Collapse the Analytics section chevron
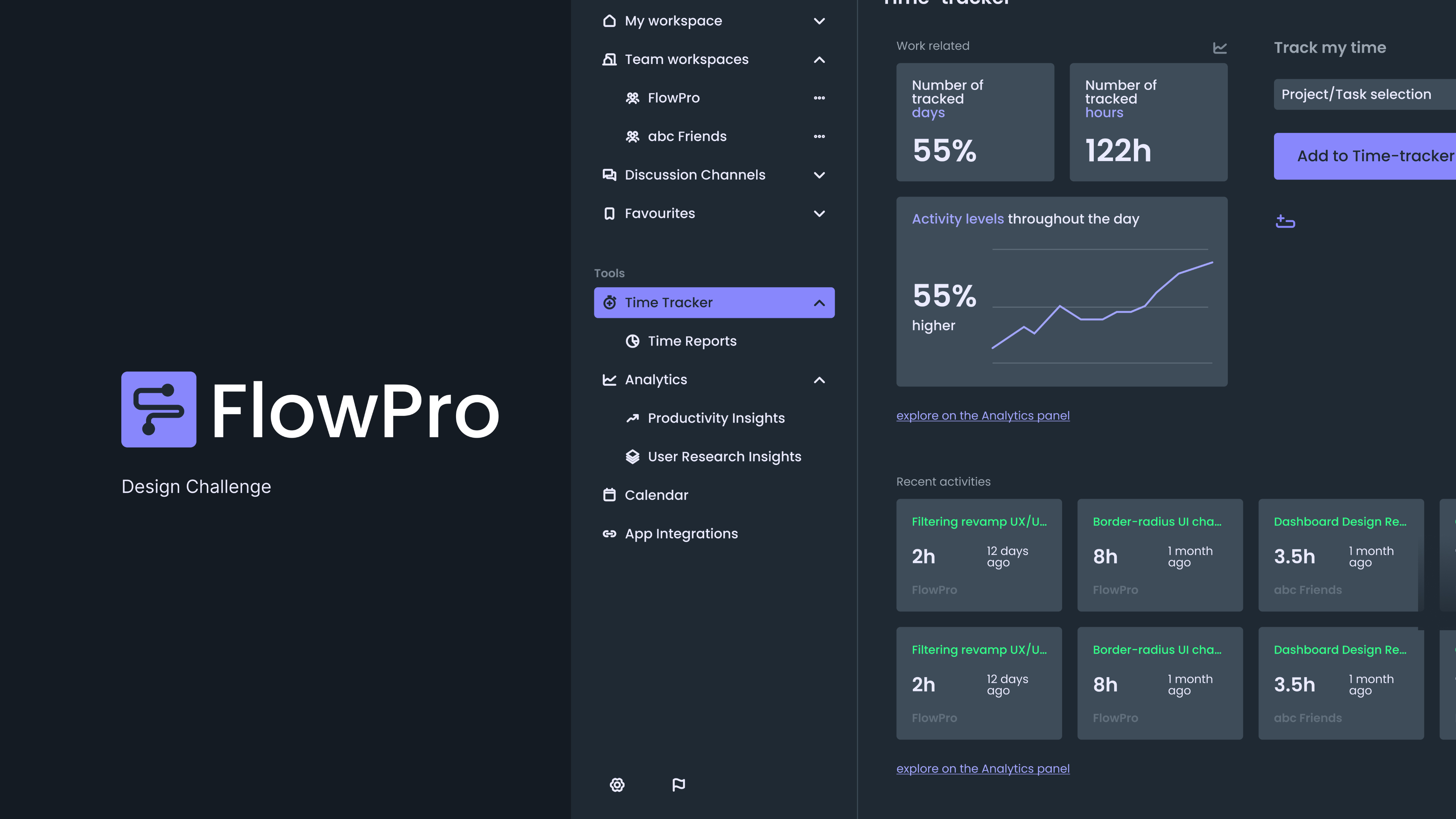1456x819 pixels. pos(819,380)
